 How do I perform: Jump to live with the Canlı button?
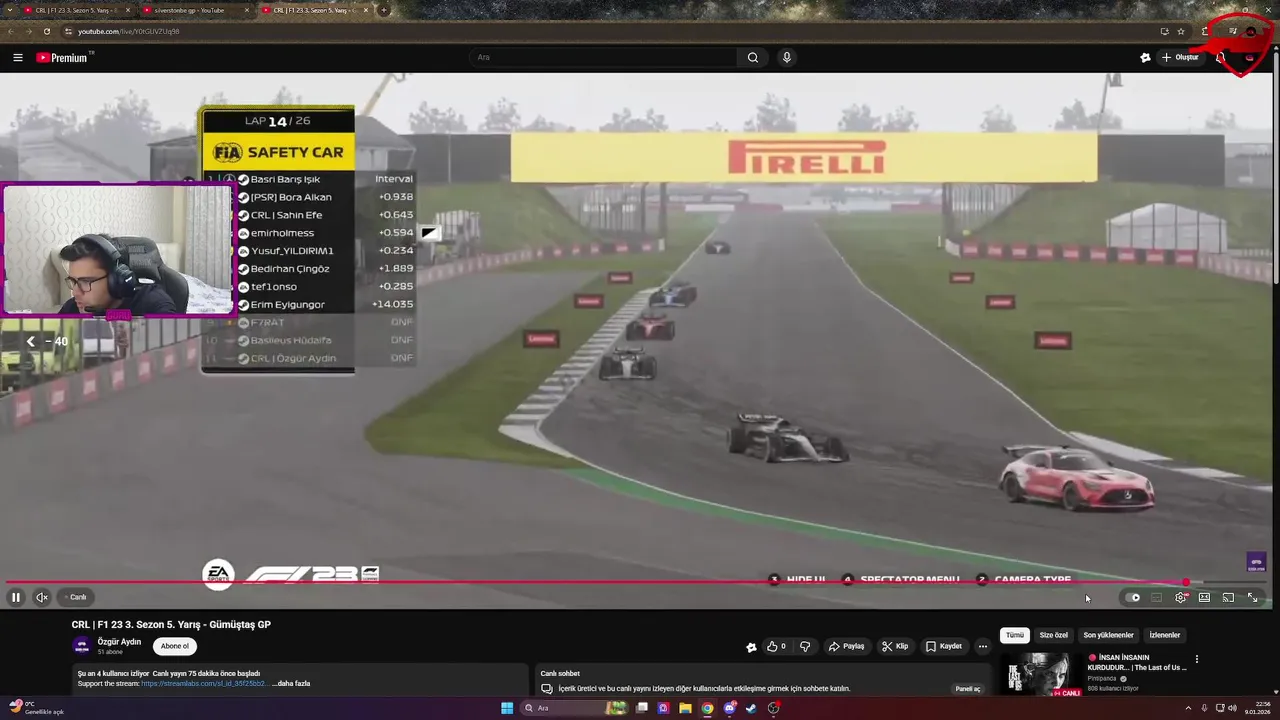pos(75,597)
